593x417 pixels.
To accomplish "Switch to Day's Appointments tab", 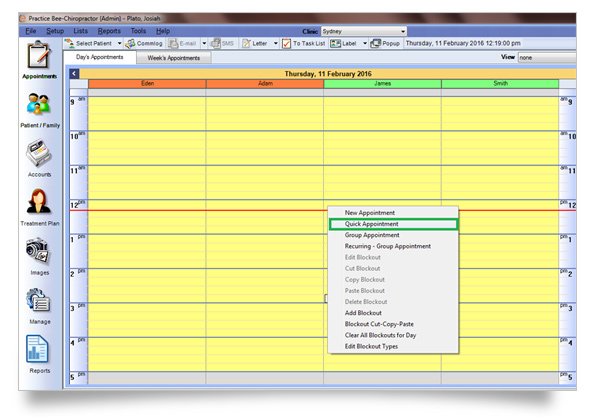I will [x=99, y=57].
